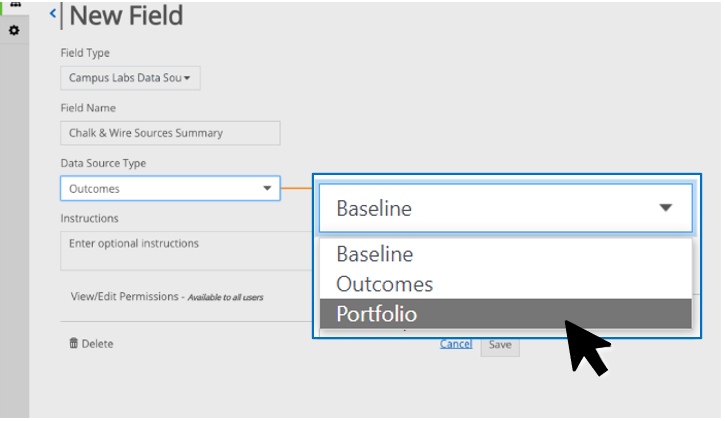Choose Portfolio from the dropdown list

(506, 314)
